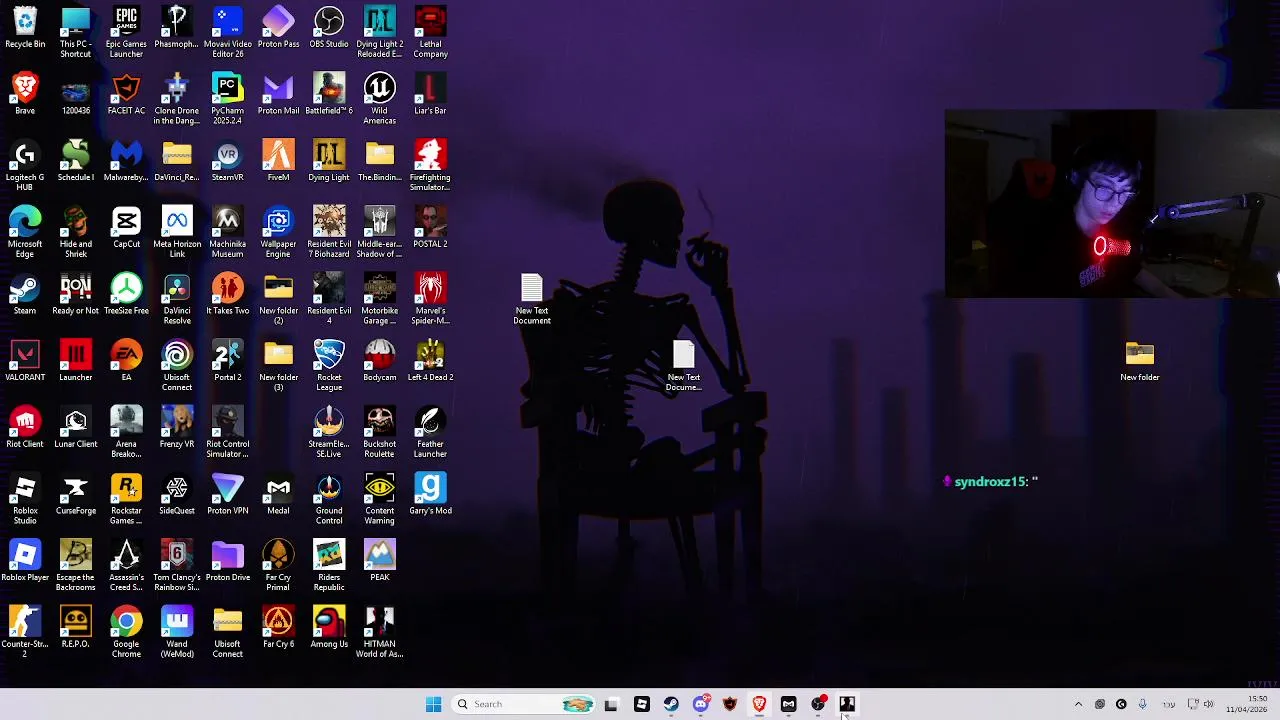
Task: Select POSTAL 2 desktop icon
Action: (430, 228)
